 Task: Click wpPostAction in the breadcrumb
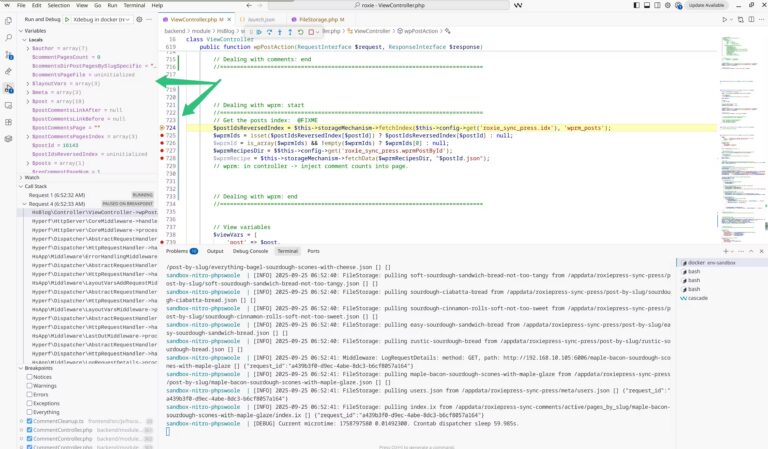click(421, 31)
